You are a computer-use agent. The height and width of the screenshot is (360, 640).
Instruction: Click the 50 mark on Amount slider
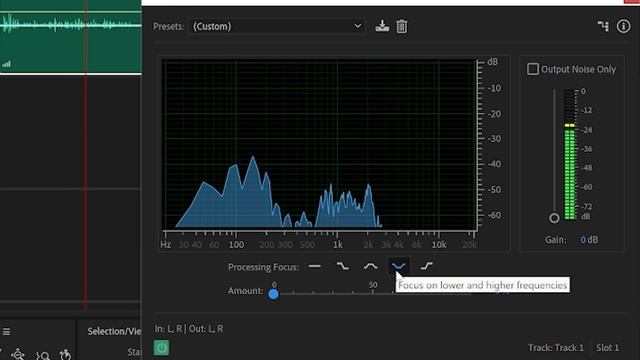(x=373, y=285)
